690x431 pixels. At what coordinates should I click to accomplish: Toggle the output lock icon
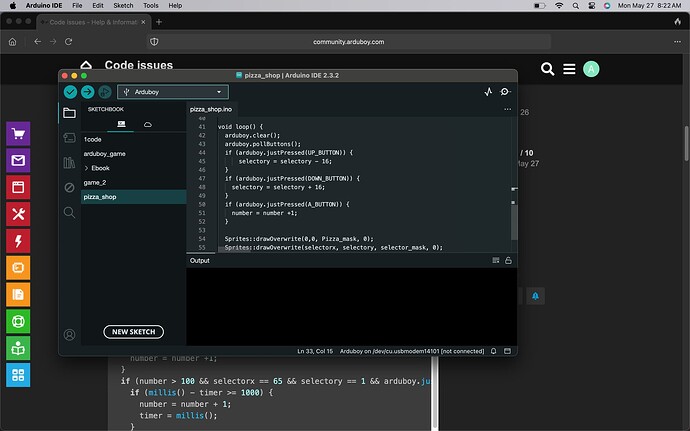pos(509,260)
